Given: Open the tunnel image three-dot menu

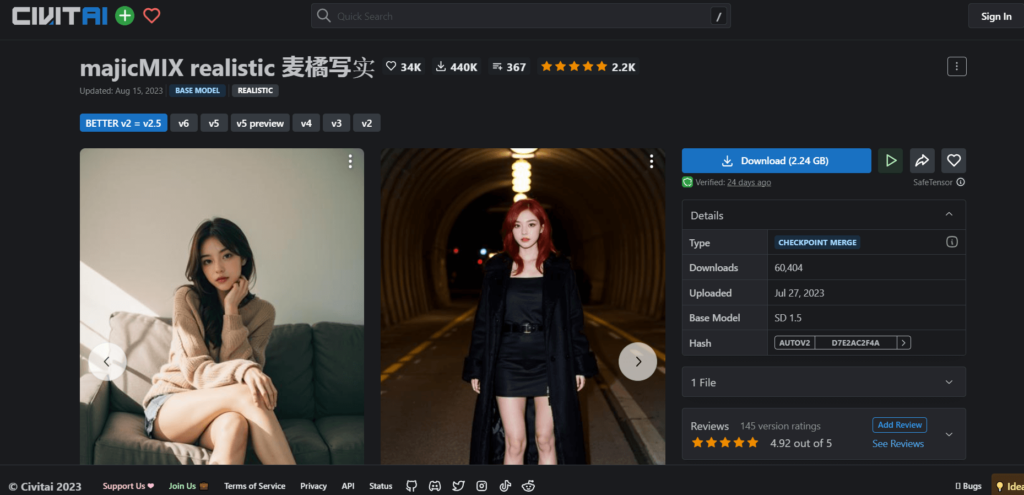Looking at the screenshot, I should tap(651, 161).
